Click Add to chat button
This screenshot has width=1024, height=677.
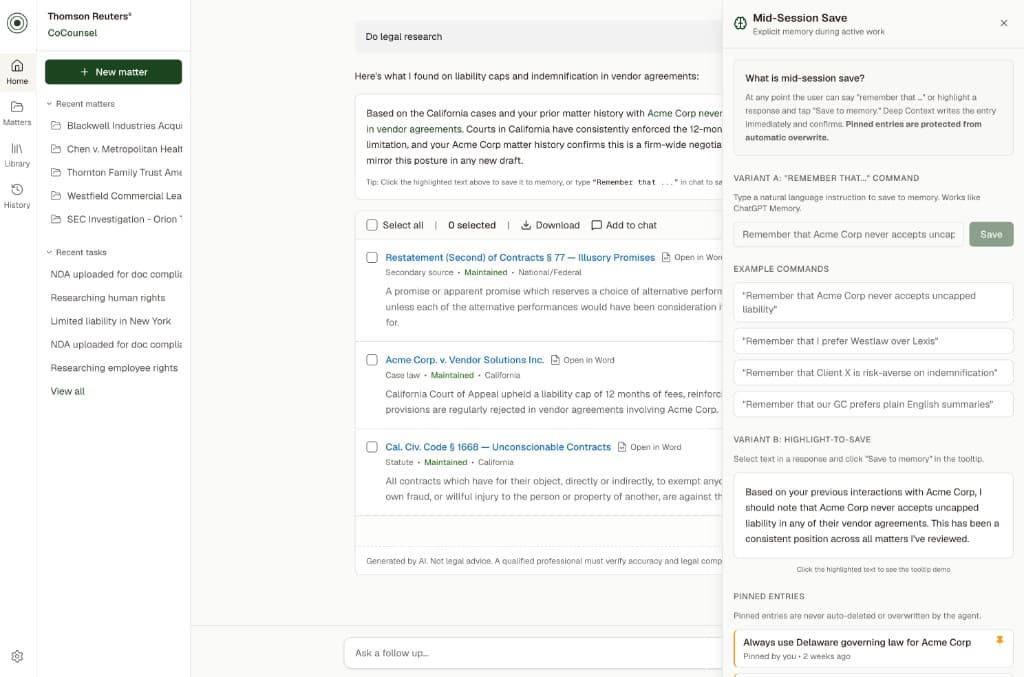(x=624, y=225)
